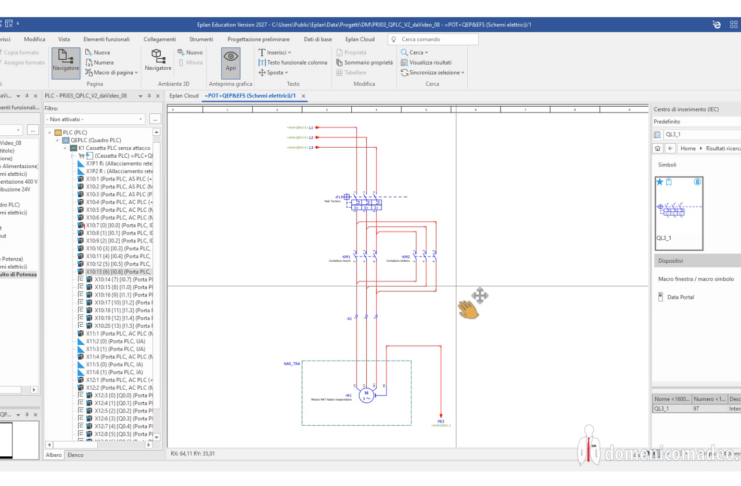Click Visualizza risultati
The image size is (741, 486).
(426, 62)
